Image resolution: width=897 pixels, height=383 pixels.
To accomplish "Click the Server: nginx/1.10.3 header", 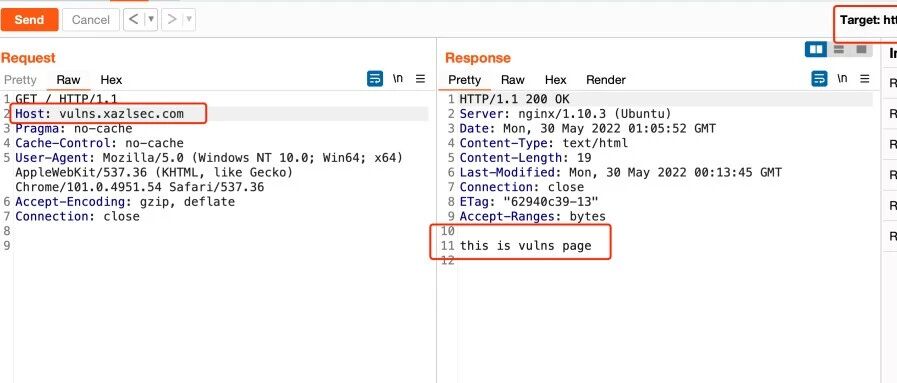I will coord(566,114).
